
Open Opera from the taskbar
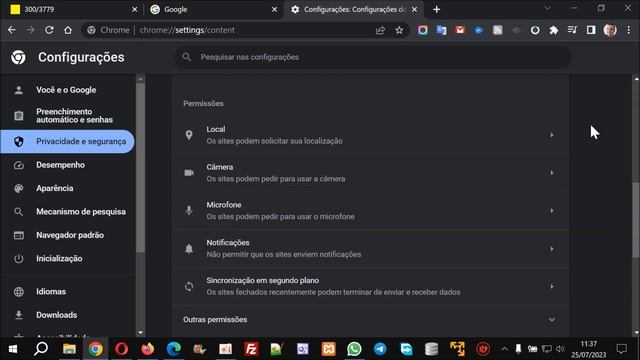pyautogui.click(x=122, y=349)
